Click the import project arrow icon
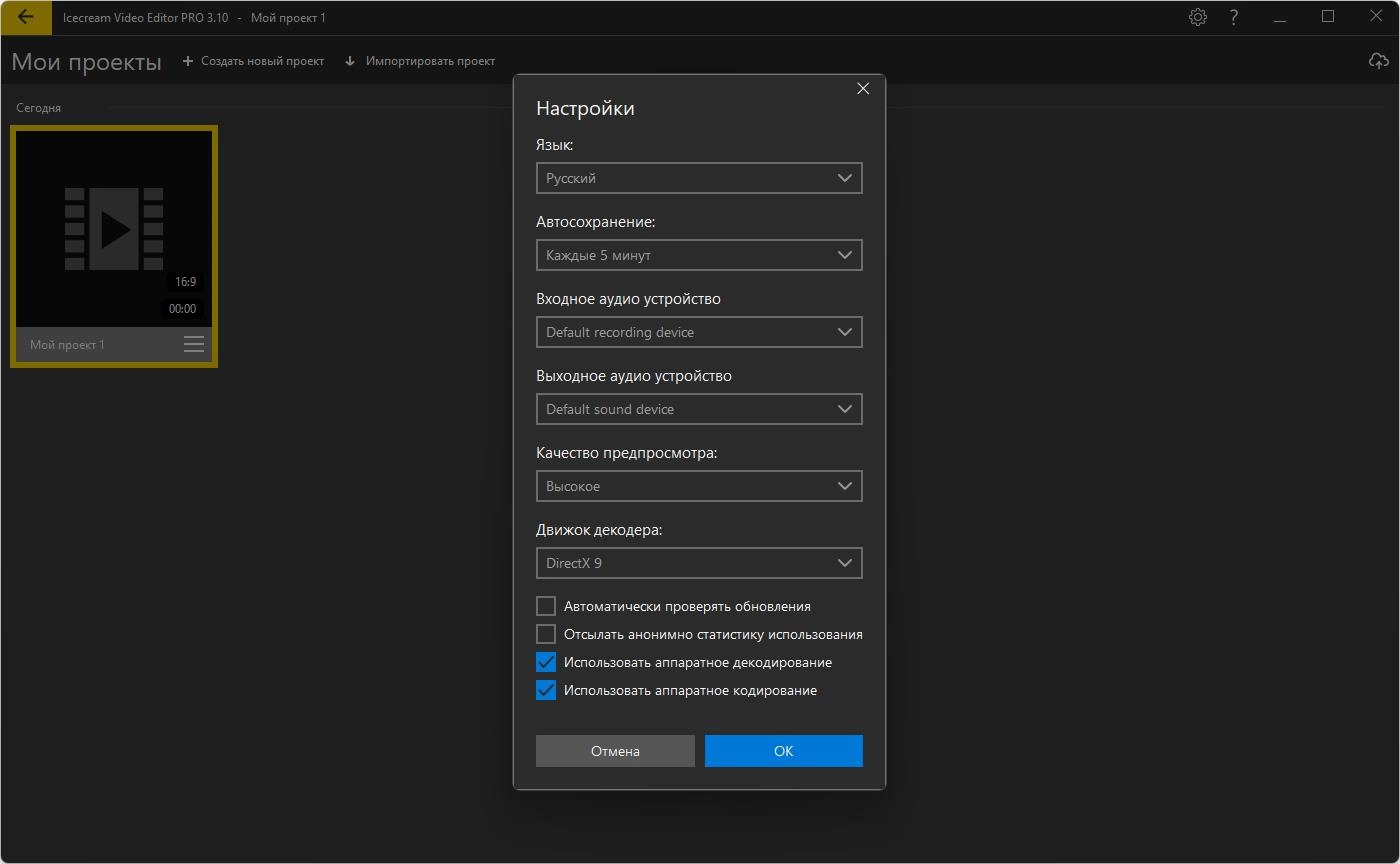 pyautogui.click(x=350, y=61)
